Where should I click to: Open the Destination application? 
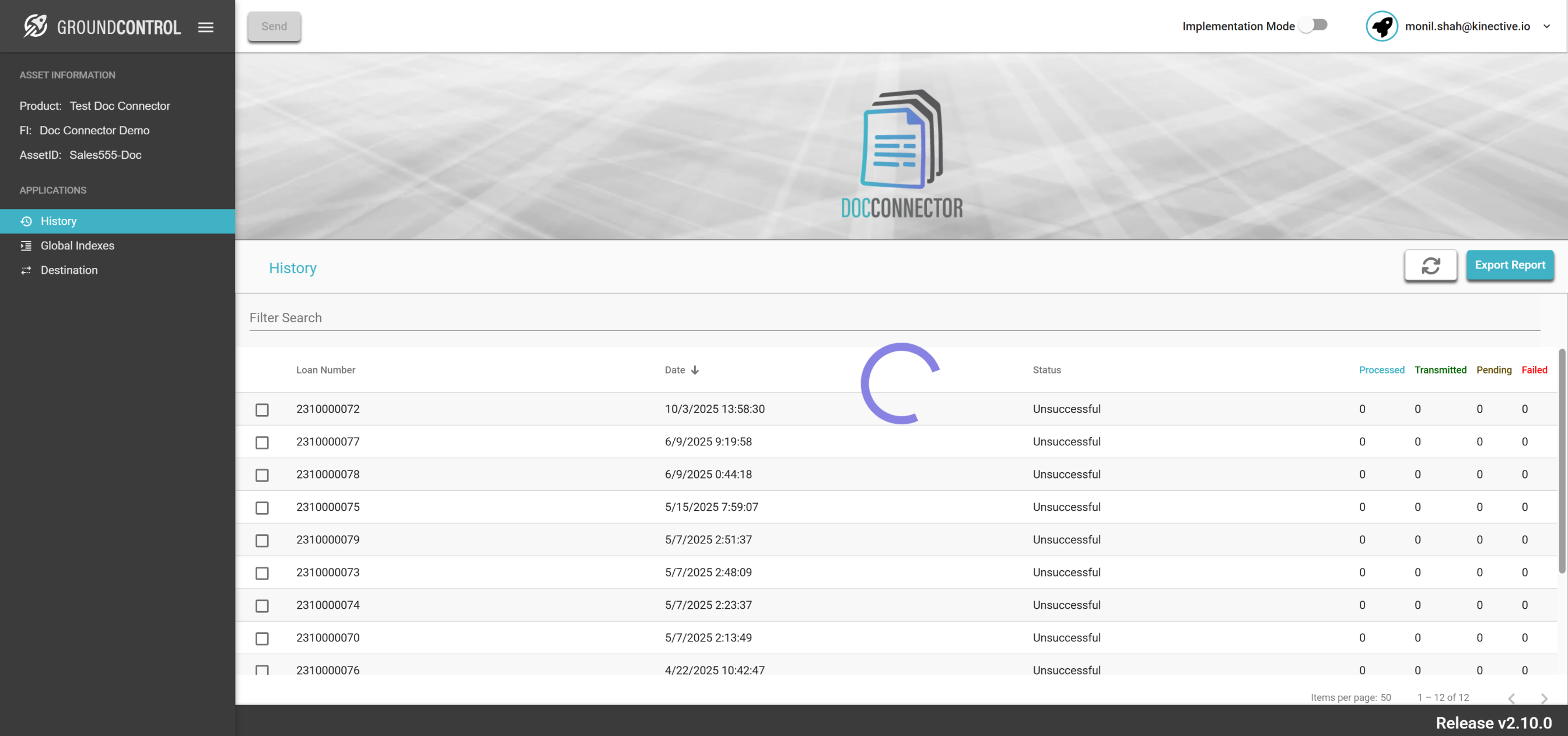(x=69, y=270)
